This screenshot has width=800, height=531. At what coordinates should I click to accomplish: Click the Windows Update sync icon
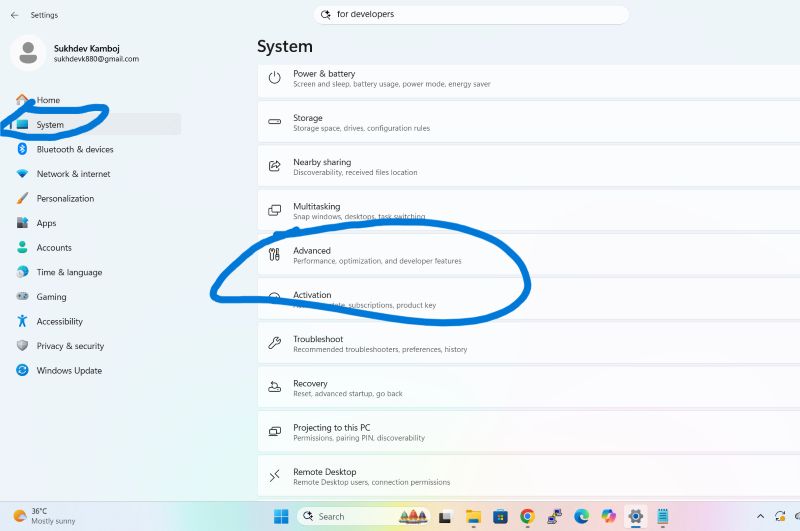pos(22,370)
